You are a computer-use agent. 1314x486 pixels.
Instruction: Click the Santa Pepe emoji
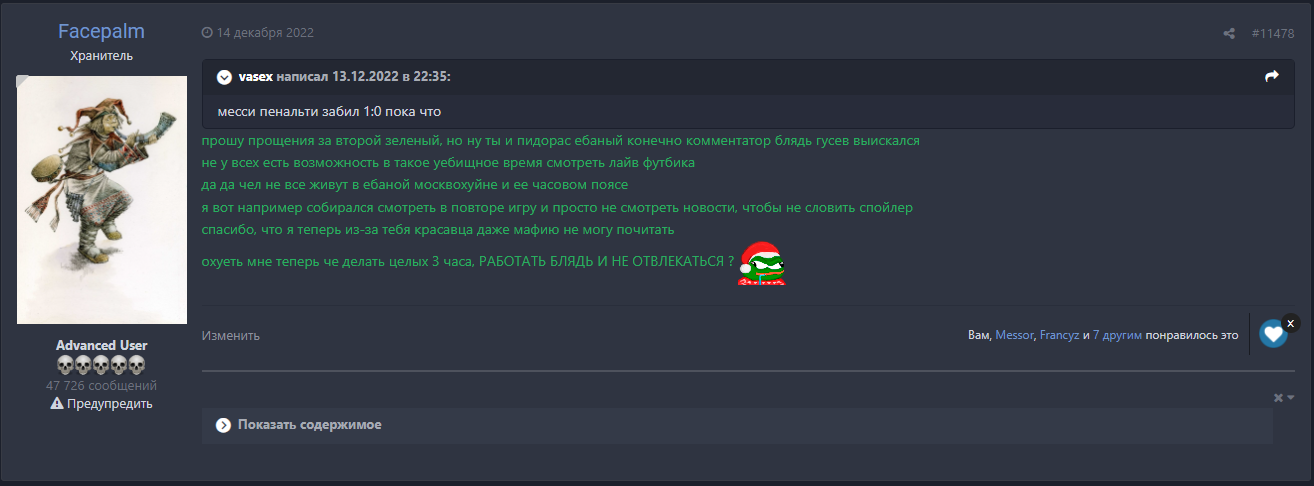click(x=761, y=264)
